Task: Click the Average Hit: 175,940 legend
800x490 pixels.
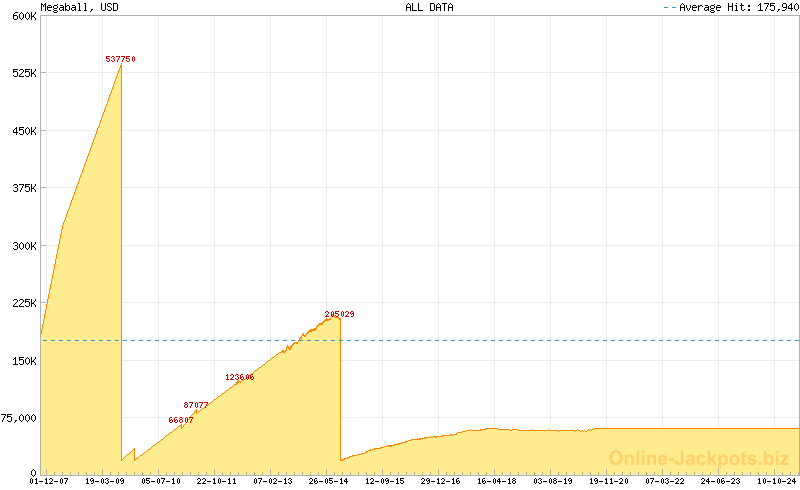Action: (730, 7)
